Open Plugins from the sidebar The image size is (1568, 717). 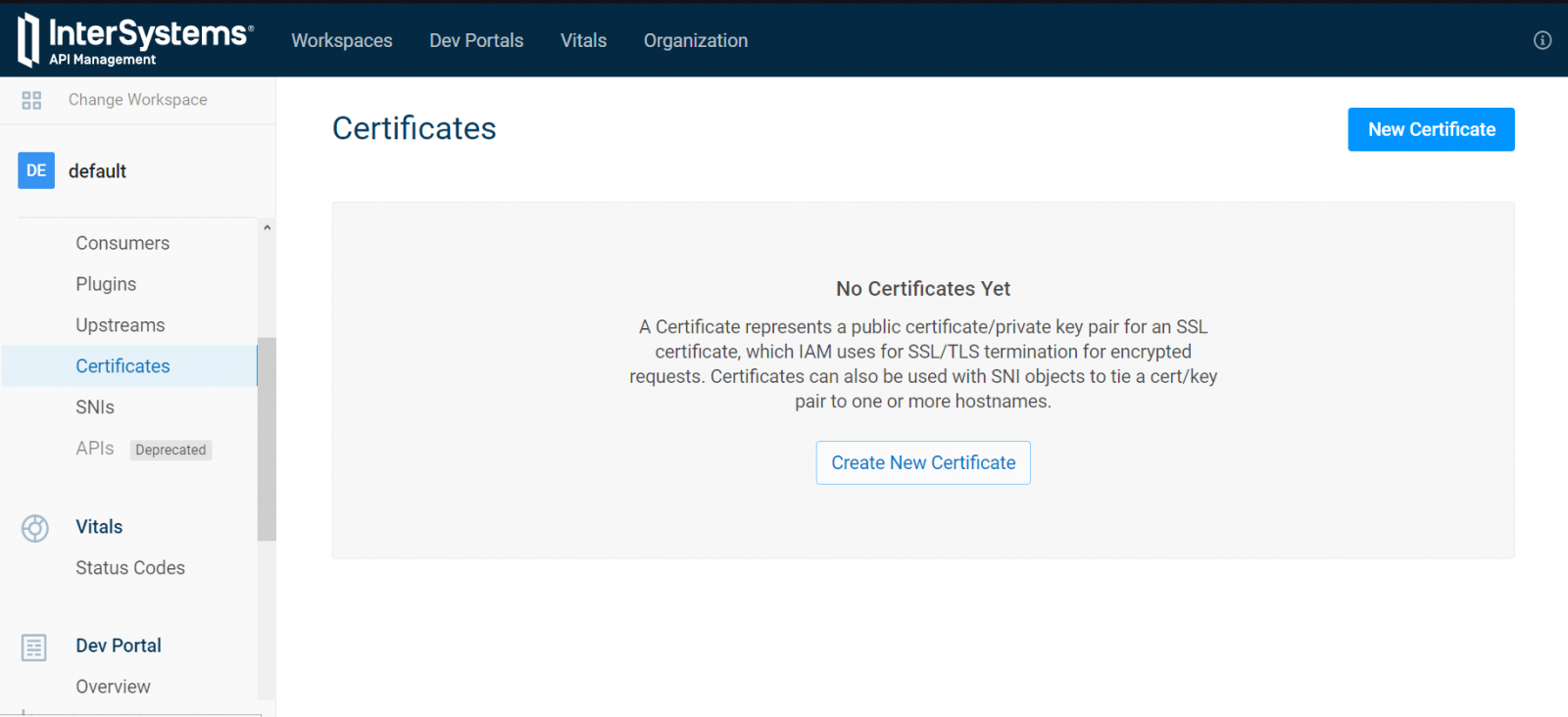pos(106,284)
